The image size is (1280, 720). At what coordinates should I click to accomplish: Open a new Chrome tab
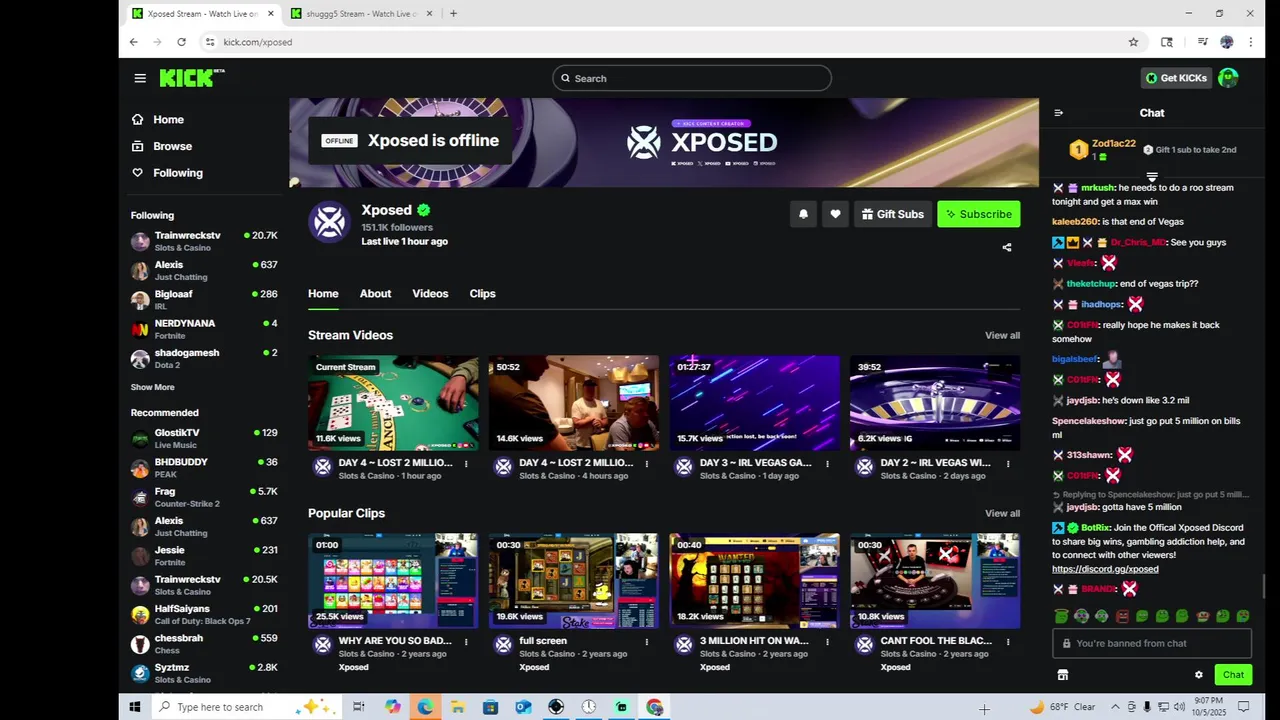[453, 14]
